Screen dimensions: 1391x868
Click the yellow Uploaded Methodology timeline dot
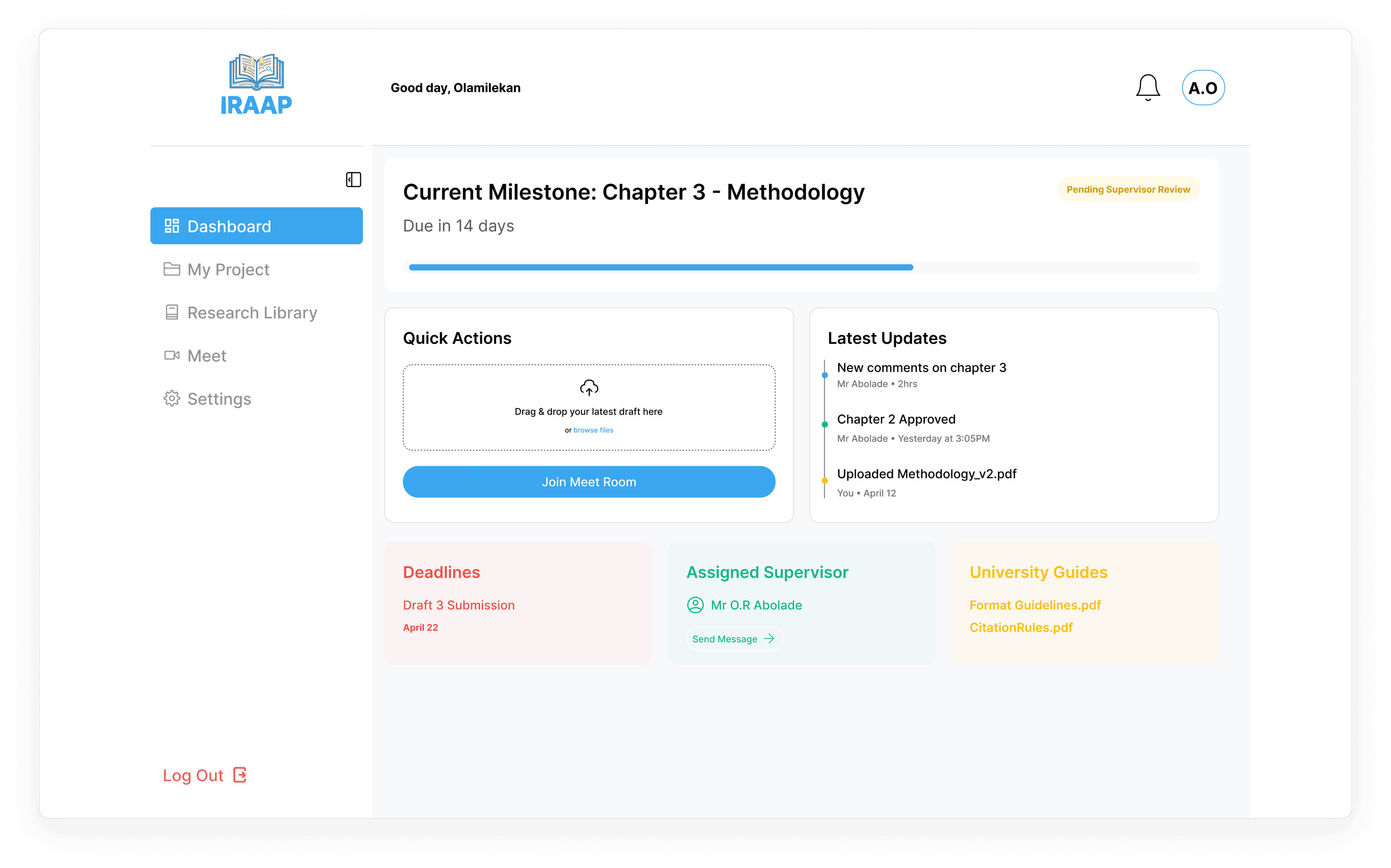pyautogui.click(x=824, y=480)
